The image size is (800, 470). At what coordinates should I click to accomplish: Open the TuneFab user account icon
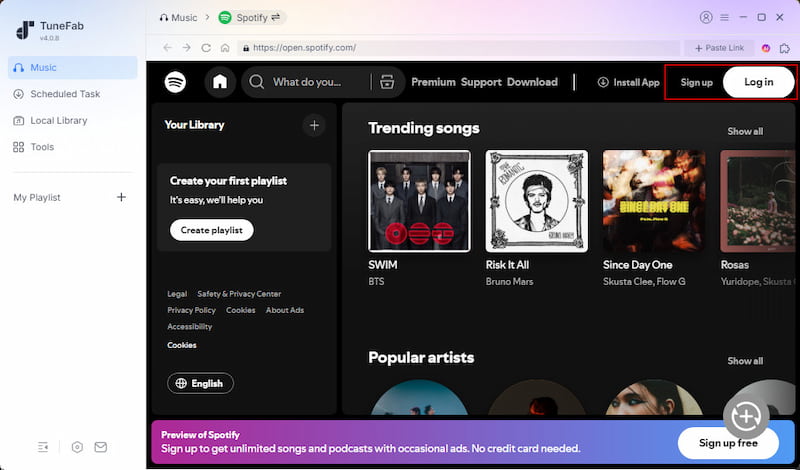tap(706, 17)
